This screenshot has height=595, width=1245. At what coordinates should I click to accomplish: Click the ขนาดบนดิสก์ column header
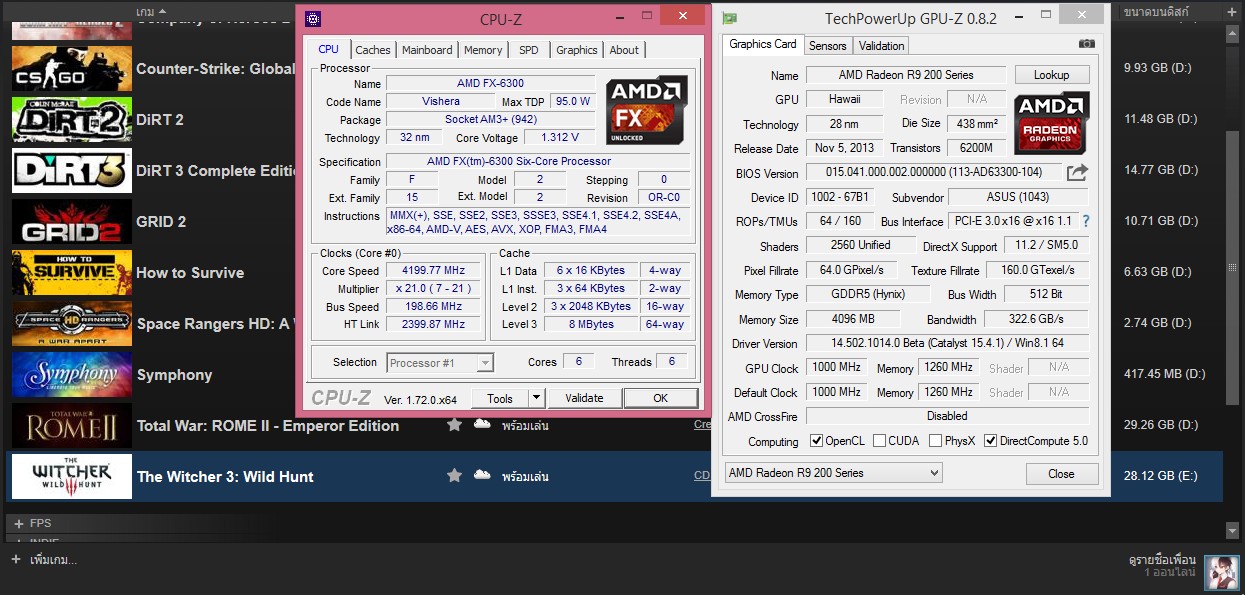[x=1156, y=12]
